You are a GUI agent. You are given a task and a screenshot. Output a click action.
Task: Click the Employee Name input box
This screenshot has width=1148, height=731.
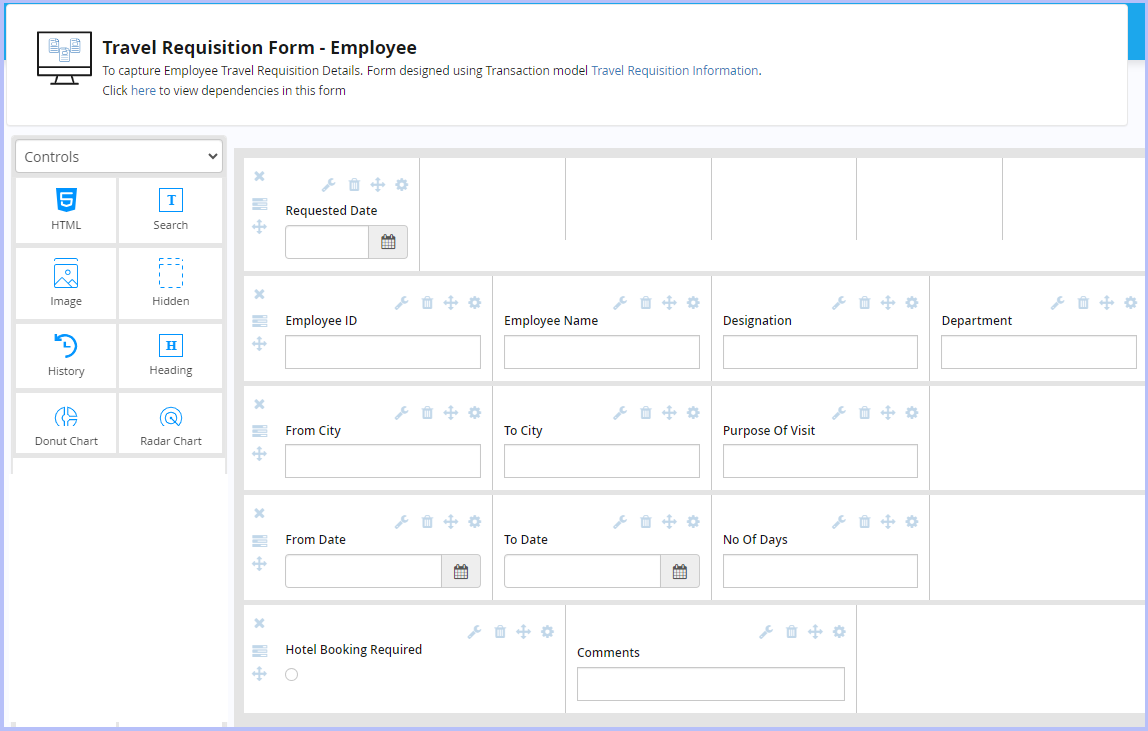click(602, 352)
